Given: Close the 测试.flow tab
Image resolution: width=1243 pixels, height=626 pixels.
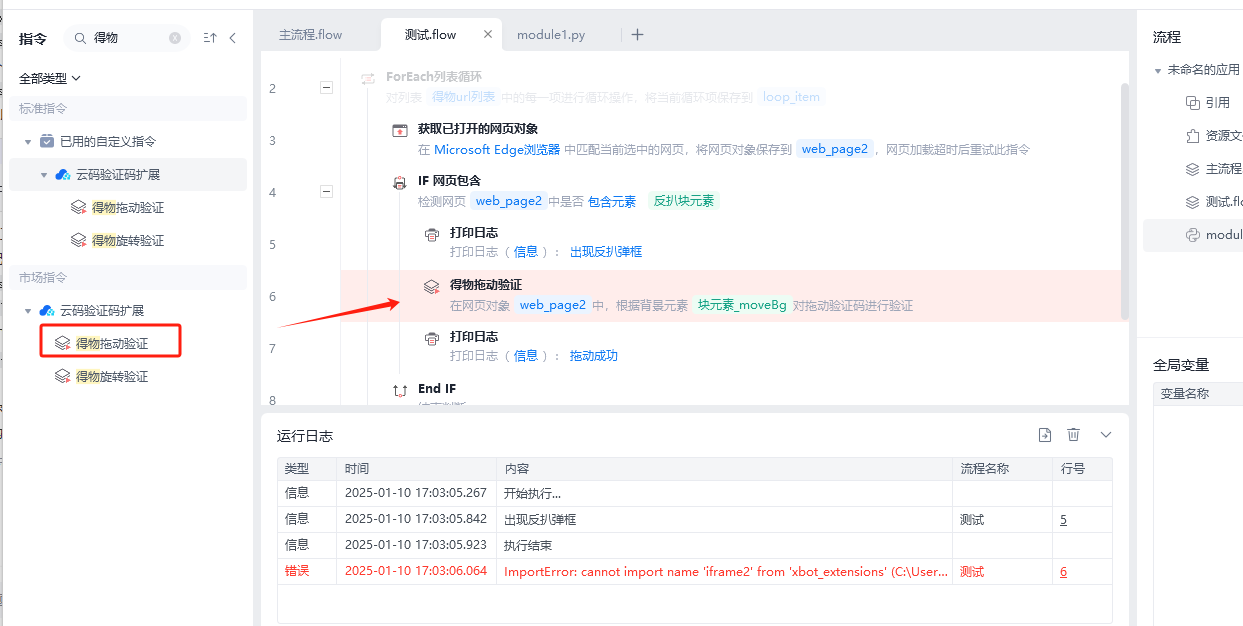Looking at the screenshot, I should [488, 34].
